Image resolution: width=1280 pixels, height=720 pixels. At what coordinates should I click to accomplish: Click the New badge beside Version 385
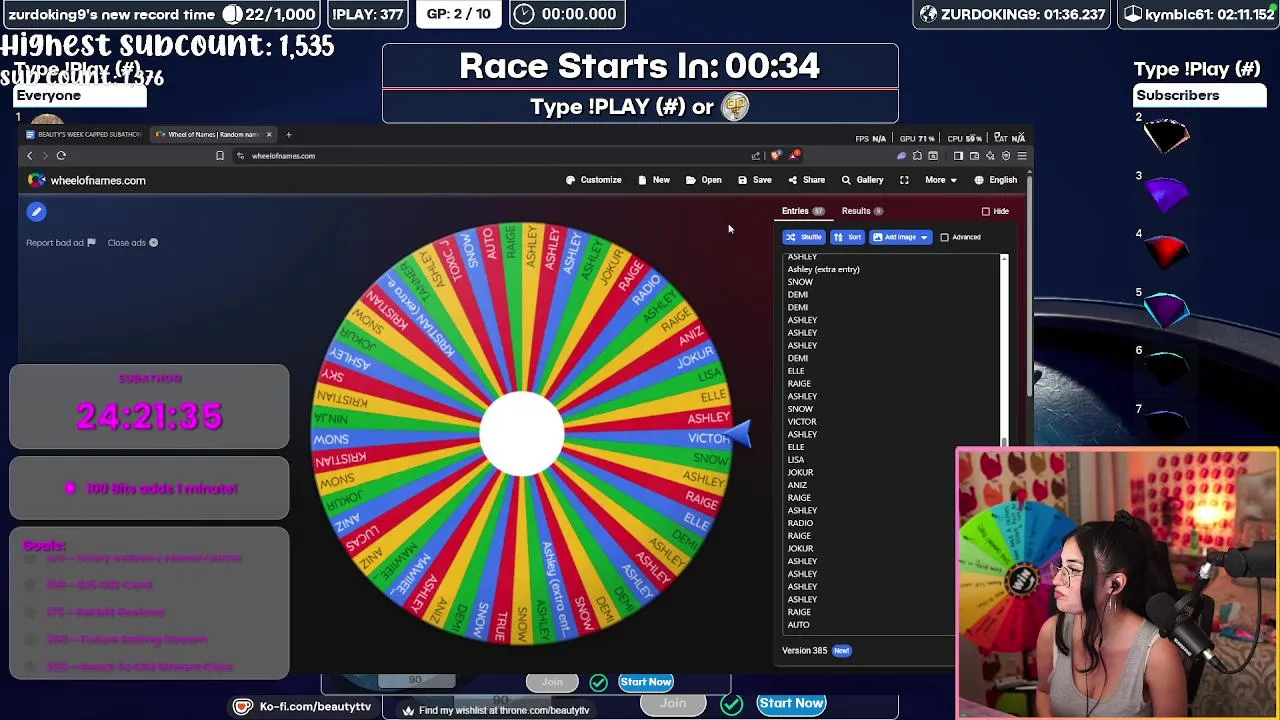841,651
